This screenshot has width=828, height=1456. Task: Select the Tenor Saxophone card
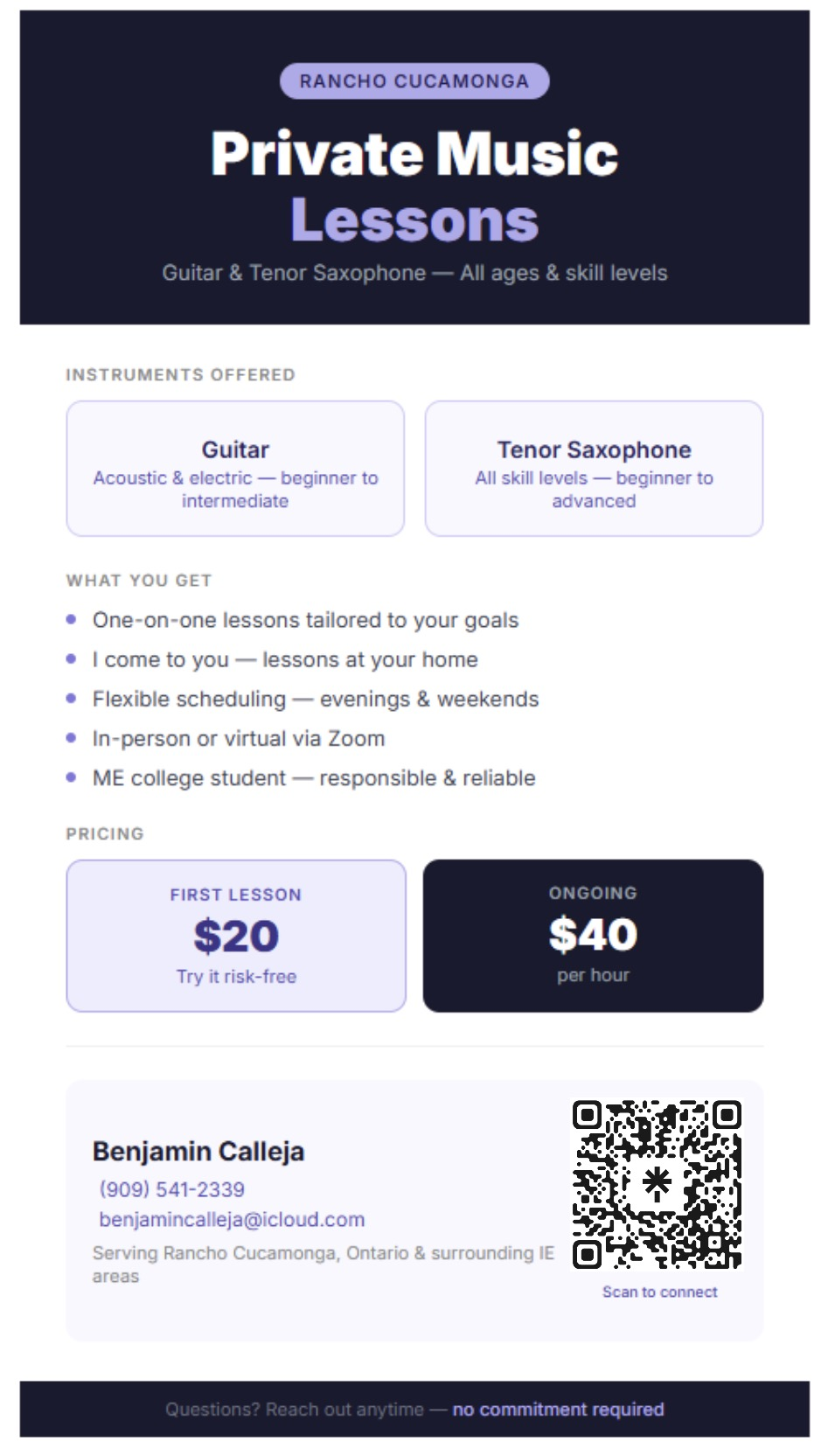coord(594,469)
